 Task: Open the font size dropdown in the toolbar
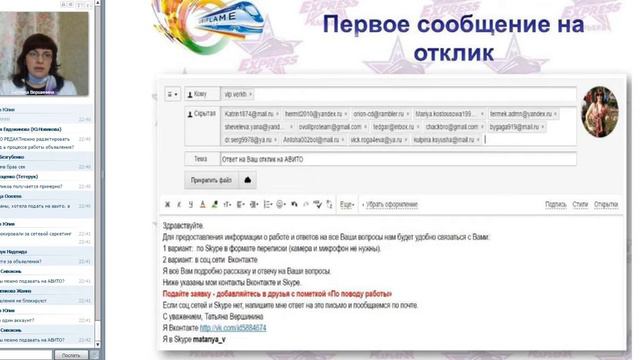[x=227, y=204]
